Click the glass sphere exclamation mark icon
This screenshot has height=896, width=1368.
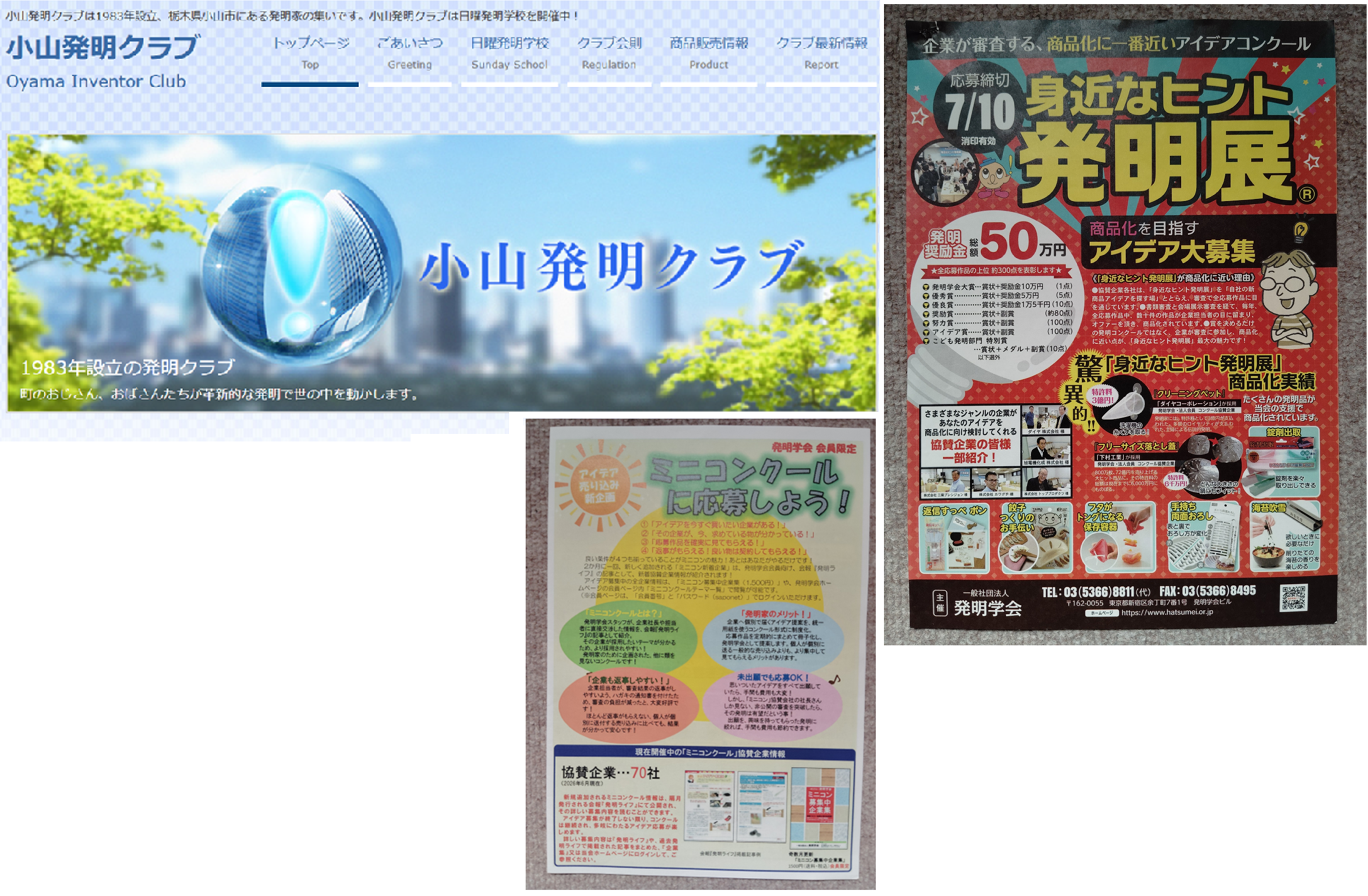pyautogui.click(x=303, y=264)
